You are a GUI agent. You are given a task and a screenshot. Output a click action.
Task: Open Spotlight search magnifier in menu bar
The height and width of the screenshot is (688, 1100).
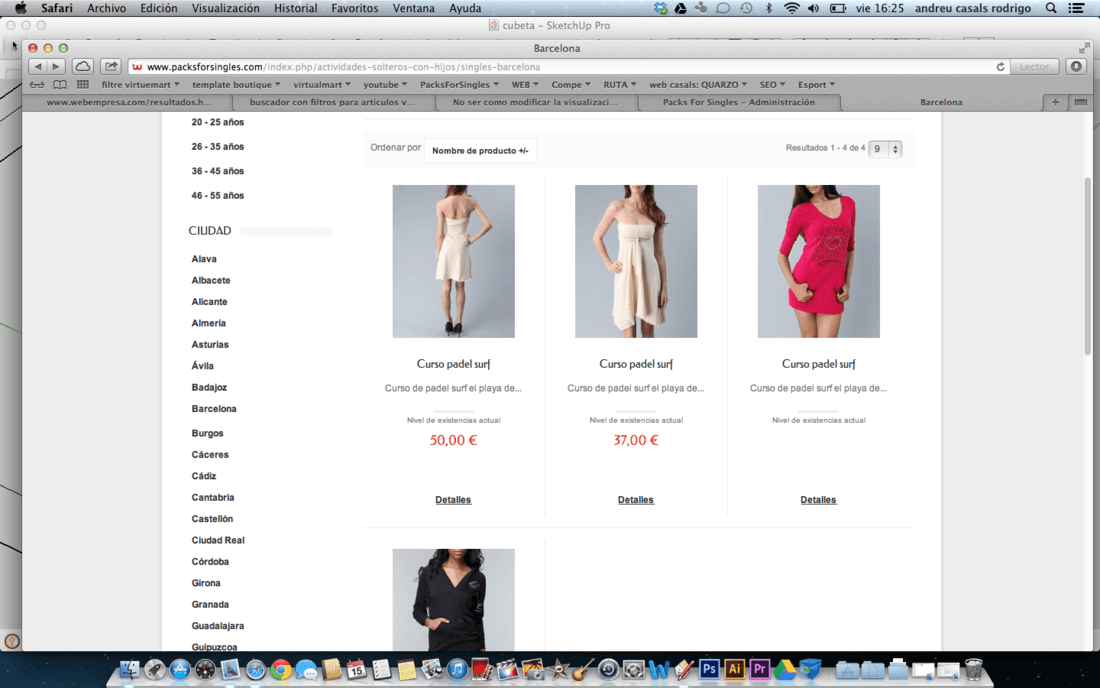[1051, 8]
